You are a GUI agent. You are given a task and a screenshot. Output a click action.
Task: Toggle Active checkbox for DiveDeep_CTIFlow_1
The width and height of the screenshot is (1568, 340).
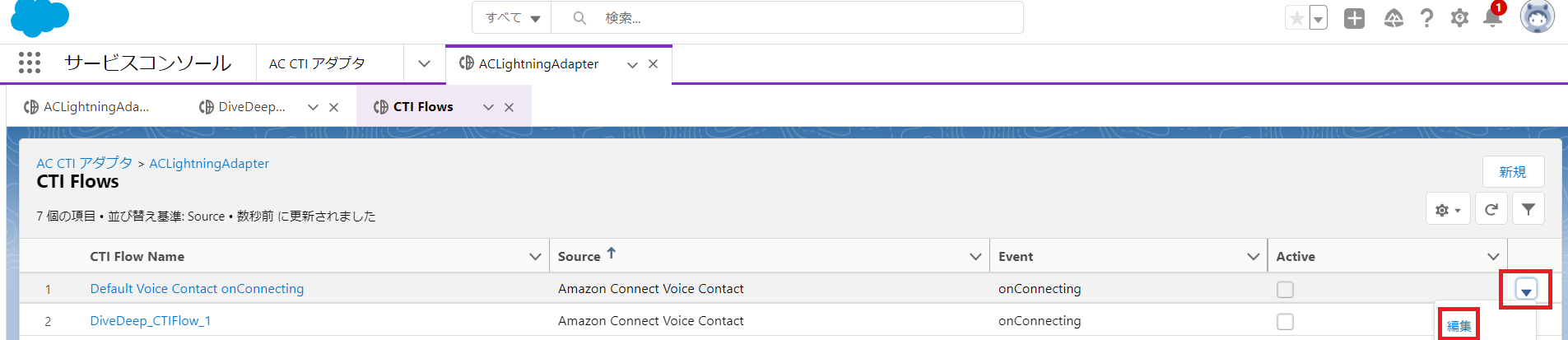point(1285,321)
